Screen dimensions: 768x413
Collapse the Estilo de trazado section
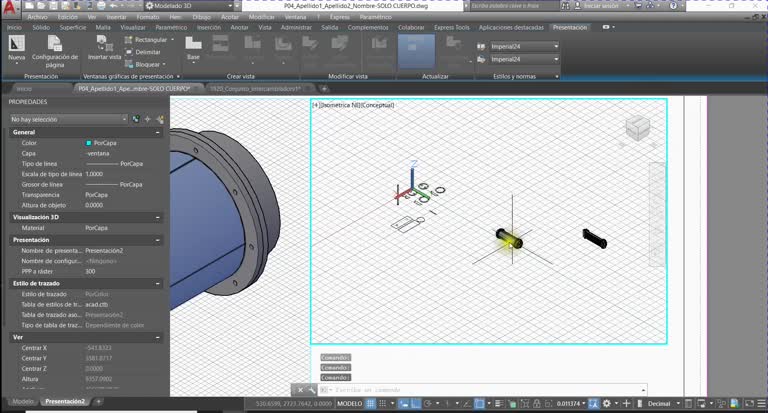[x=158, y=283]
